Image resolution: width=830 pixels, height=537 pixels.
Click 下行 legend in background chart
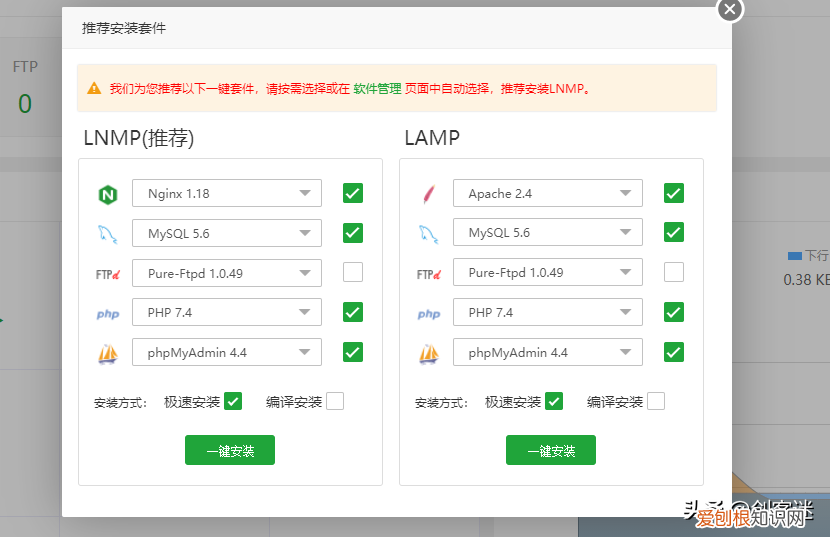[x=809, y=256]
